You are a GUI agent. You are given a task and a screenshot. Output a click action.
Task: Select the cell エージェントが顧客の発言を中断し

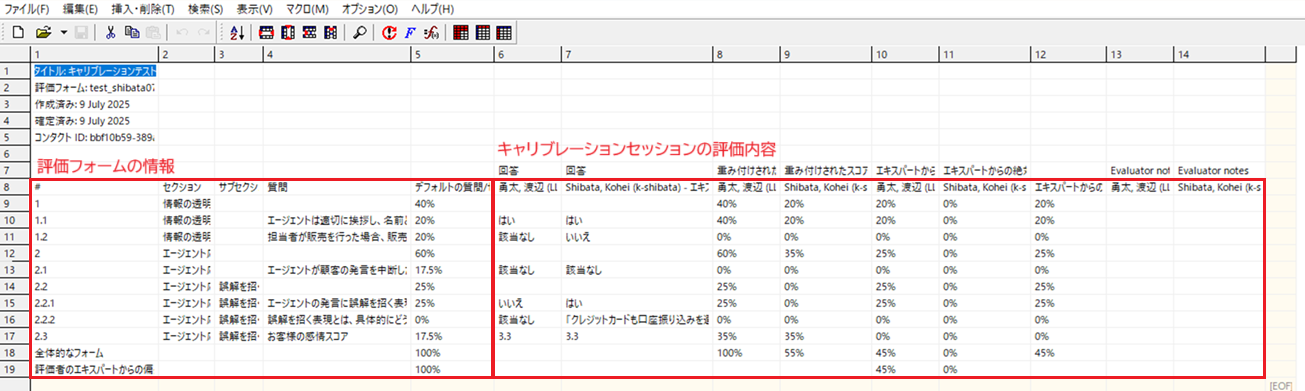coord(336,269)
